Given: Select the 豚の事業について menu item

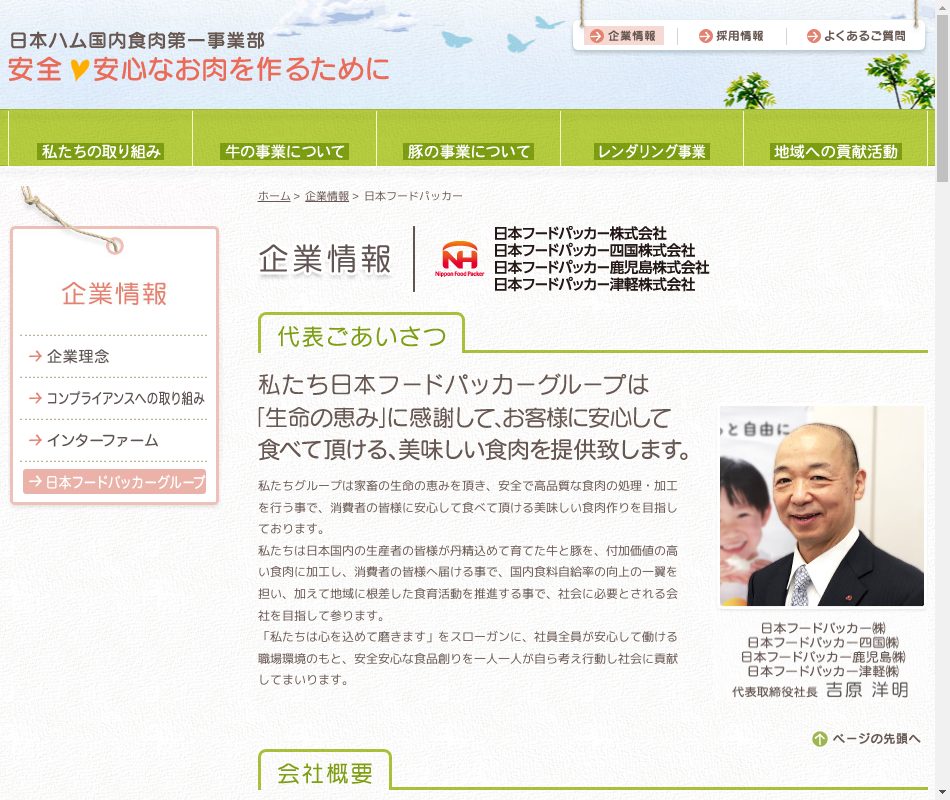Looking at the screenshot, I should (469, 151).
